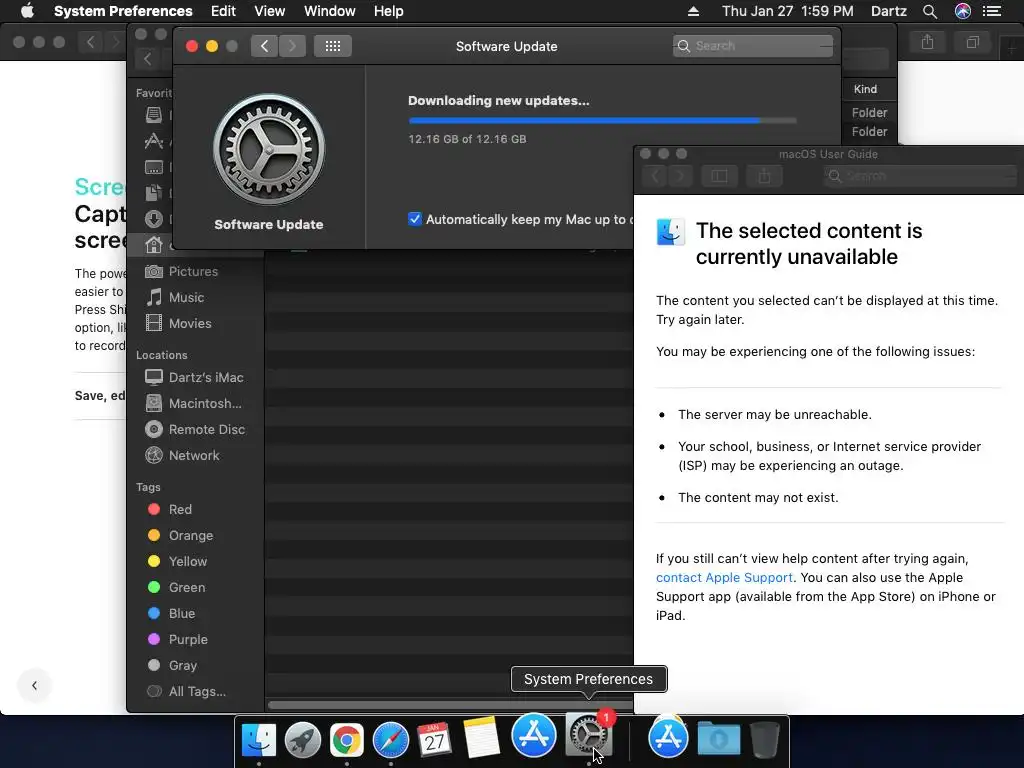This screenshot has width=1024, height=768.
Task: Click the Orange tag in Finder
Action: point(190,536)
